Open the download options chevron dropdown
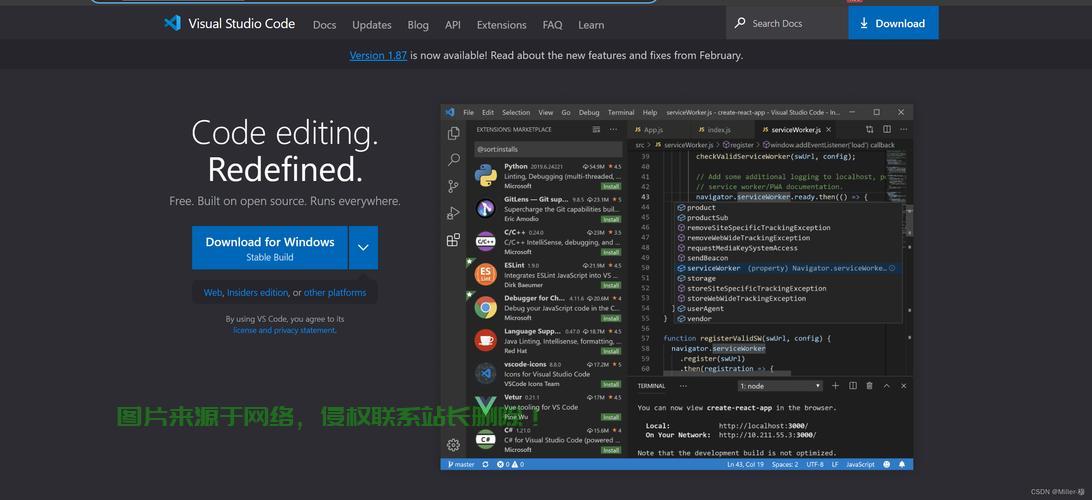The width and height of the screenshot is (1092, 500). tap(364, 247)
